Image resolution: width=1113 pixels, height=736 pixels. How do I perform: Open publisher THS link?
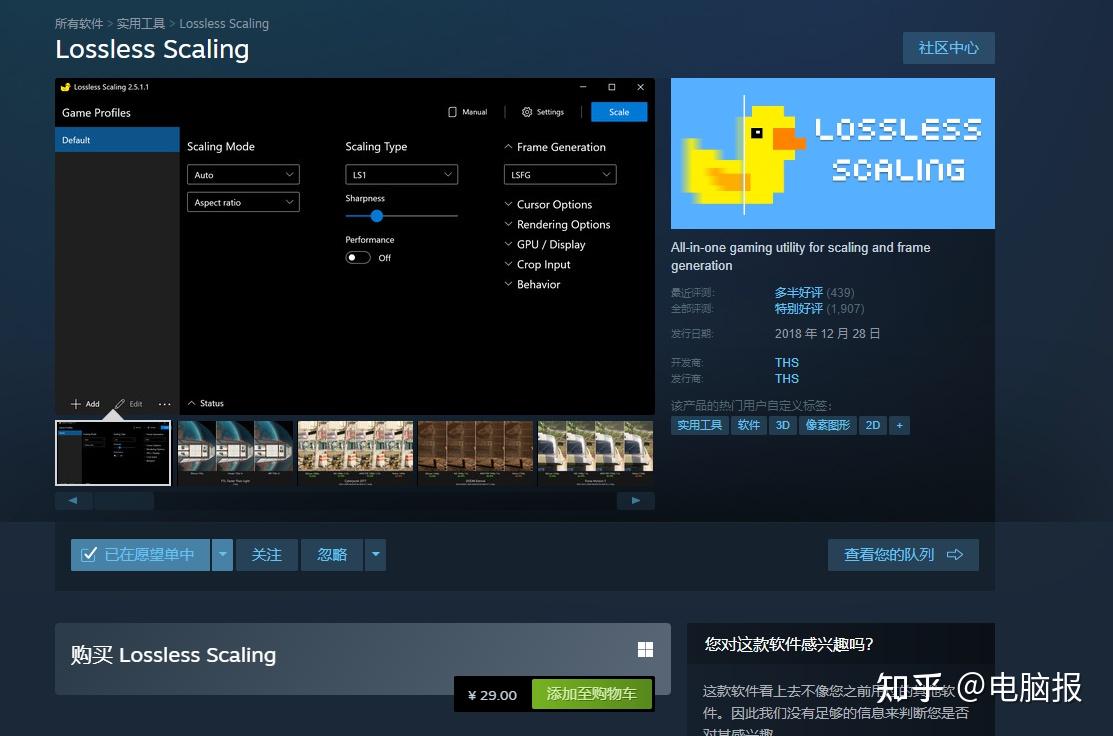click(786, 379)
